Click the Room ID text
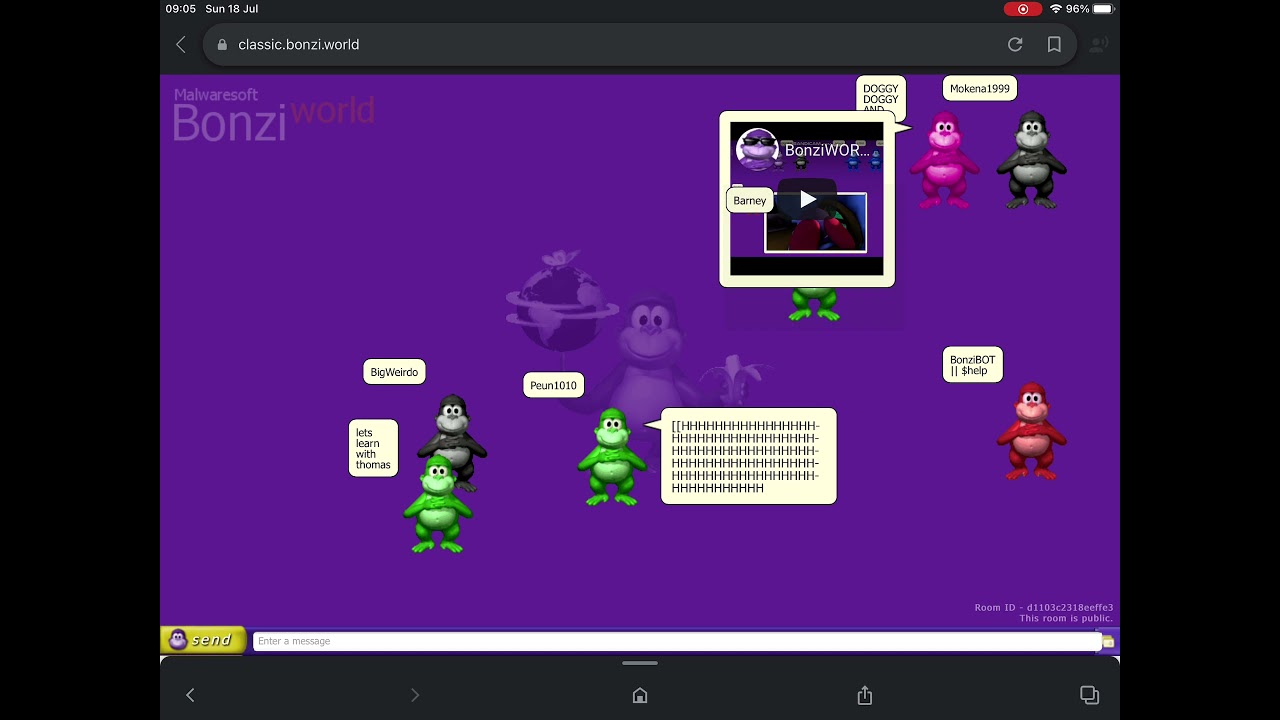This screenshot has height=720, width=1280. tap(1044, 607)
